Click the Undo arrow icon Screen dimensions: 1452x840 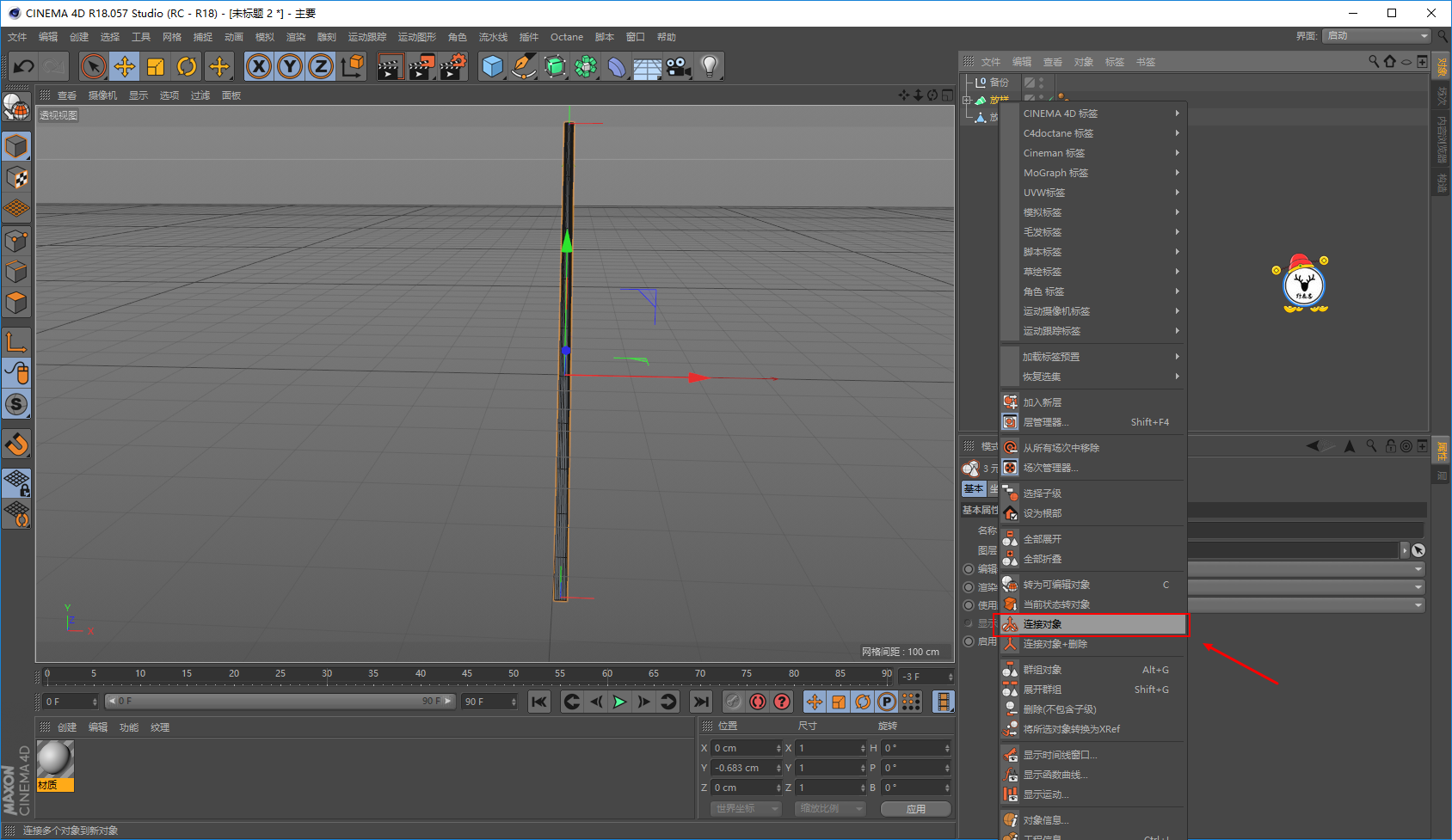24,66
